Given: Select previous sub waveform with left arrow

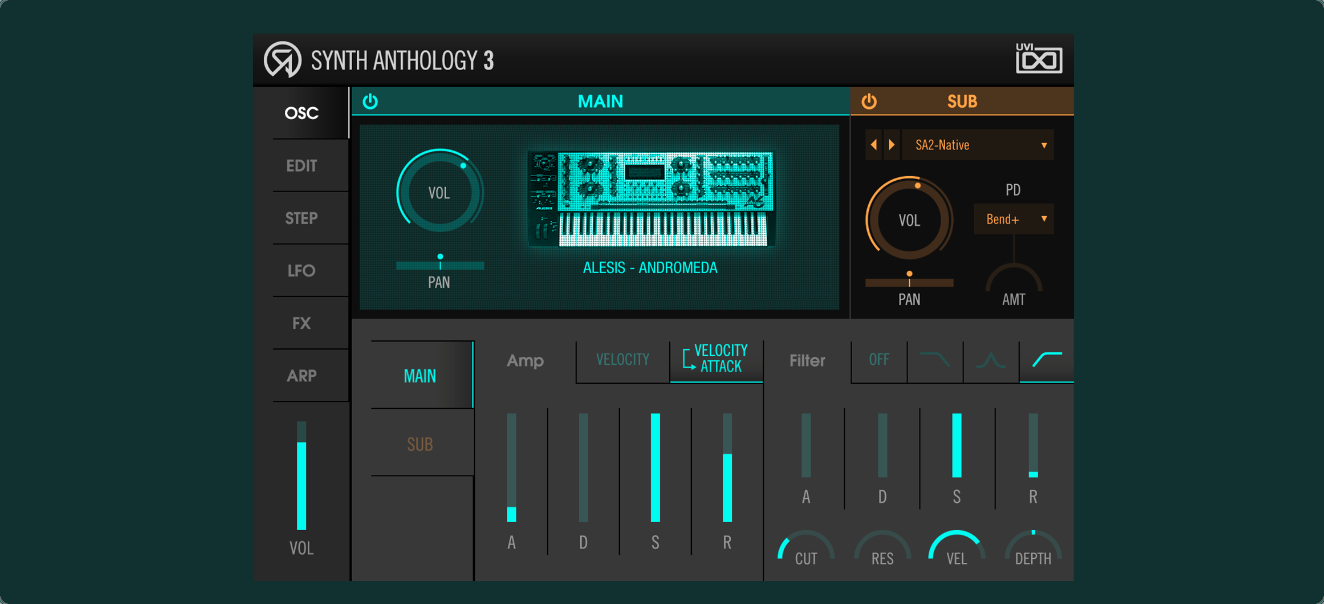Looking at the screenshot, I should click(874, 145).
